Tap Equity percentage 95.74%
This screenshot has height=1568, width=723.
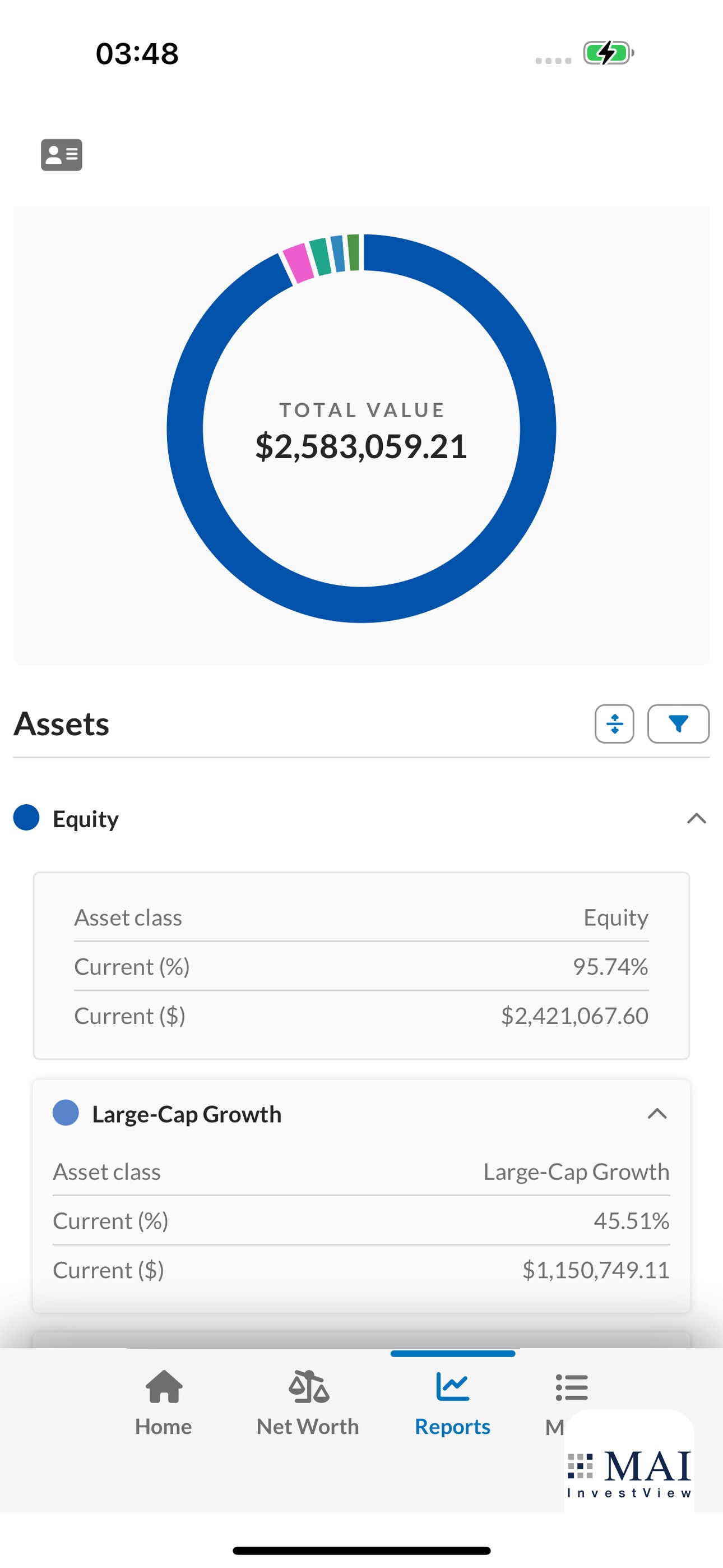610,967
